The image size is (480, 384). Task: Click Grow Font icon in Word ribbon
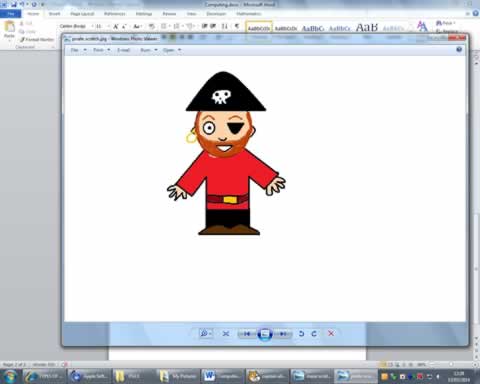coord(116,26)
